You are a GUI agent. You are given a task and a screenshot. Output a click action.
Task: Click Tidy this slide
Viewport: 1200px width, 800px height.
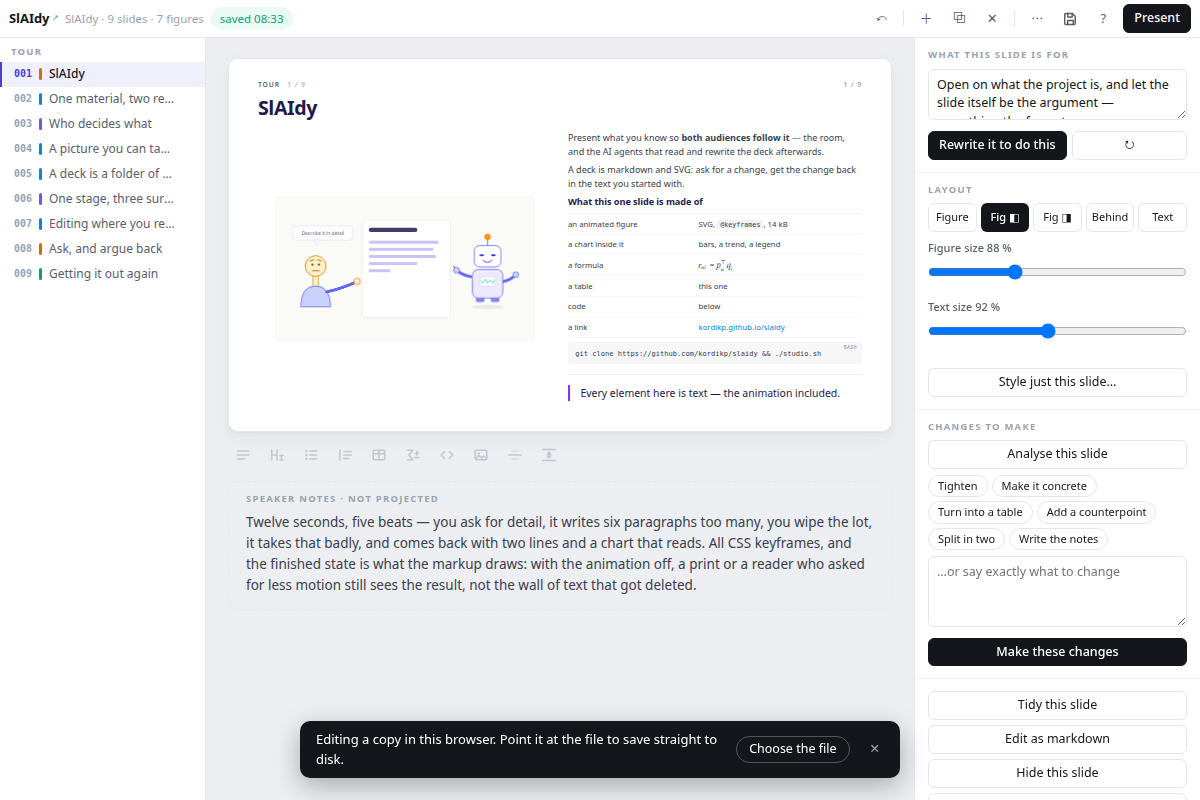pyautogui.click(x=1057, y=705)
